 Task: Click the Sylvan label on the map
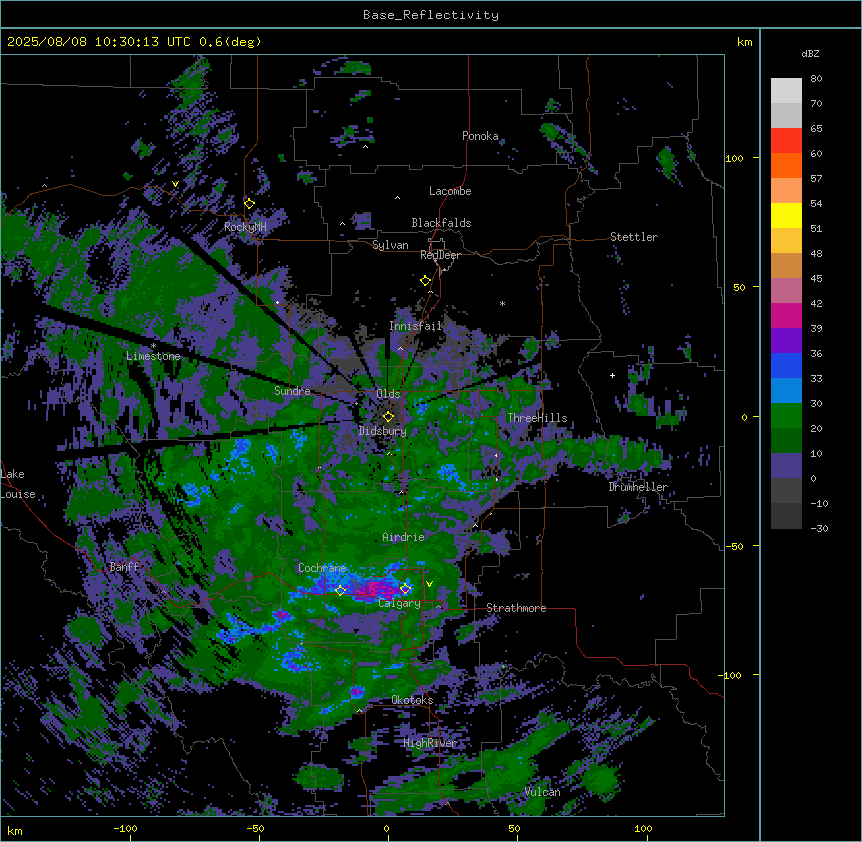(x=390, y=245)
